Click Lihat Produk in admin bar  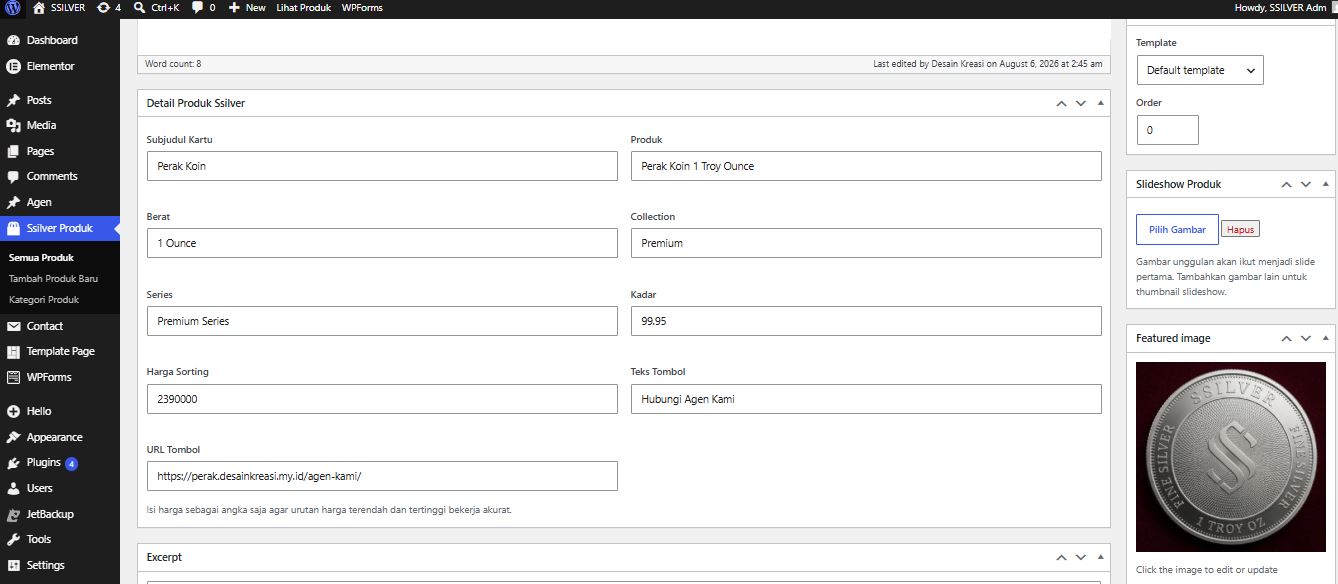click(303, 7)
